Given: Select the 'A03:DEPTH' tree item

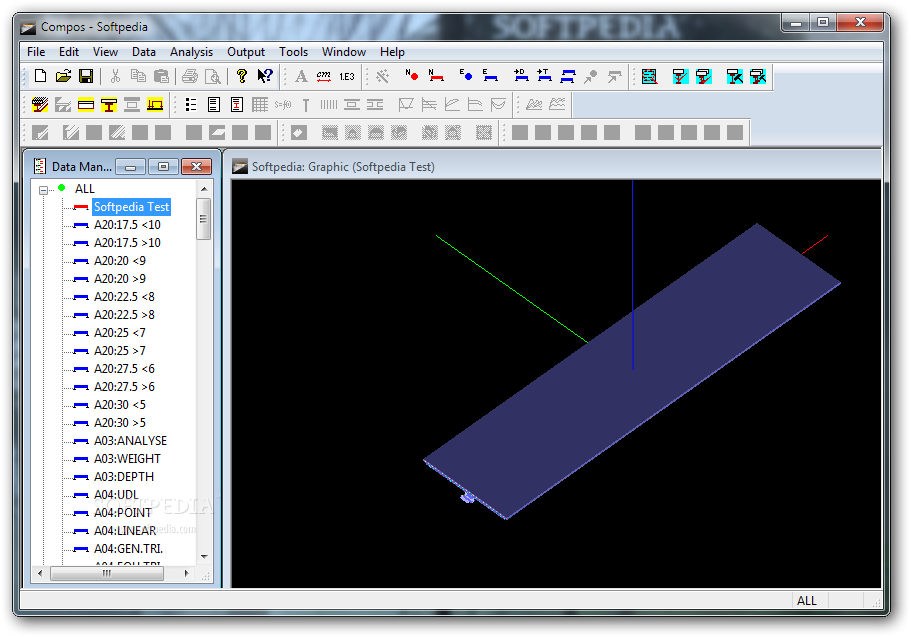Looking at the screenshot, I should pos(124,477).
